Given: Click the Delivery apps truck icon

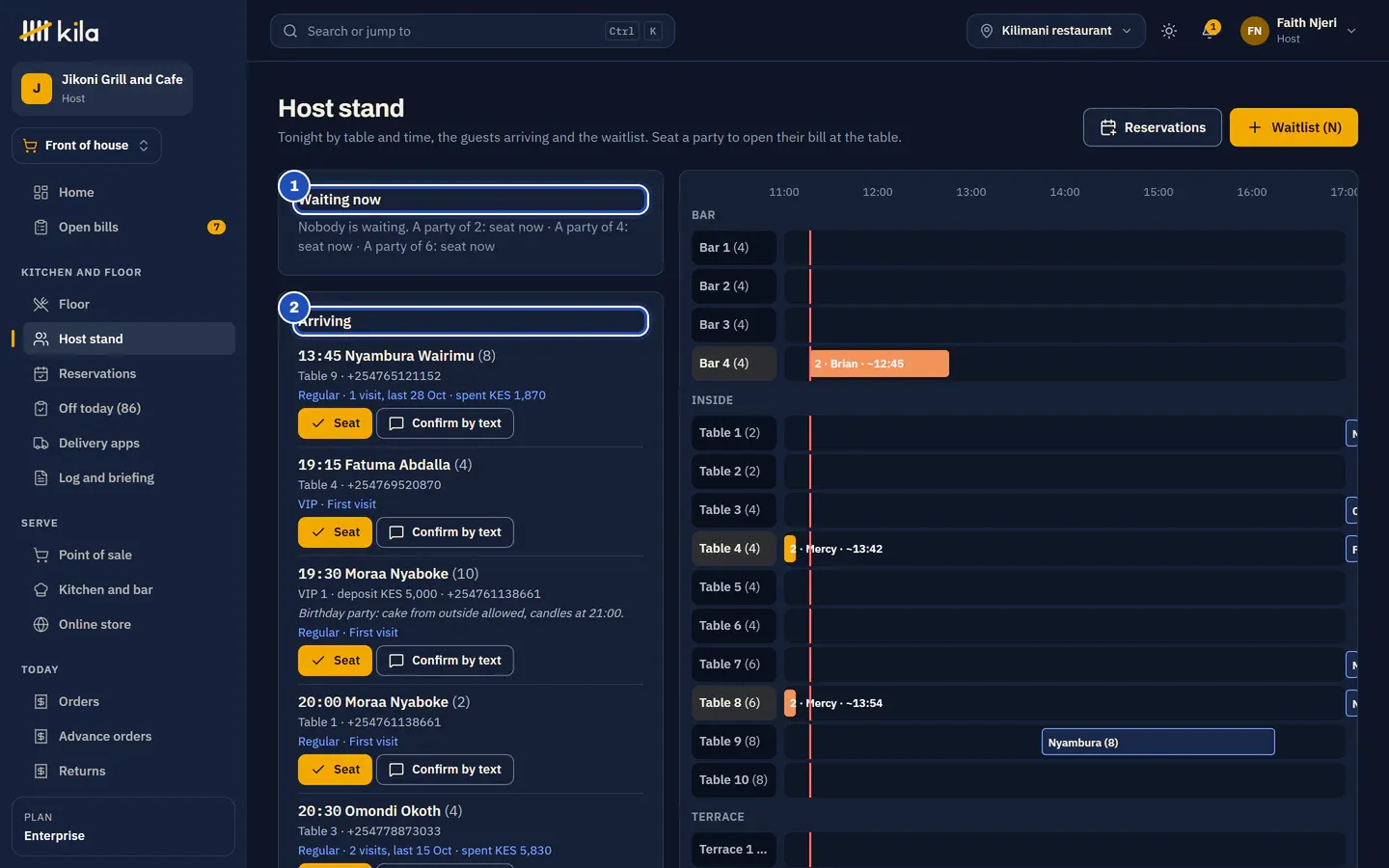Looking at the screenshot, I should (41, 443).
